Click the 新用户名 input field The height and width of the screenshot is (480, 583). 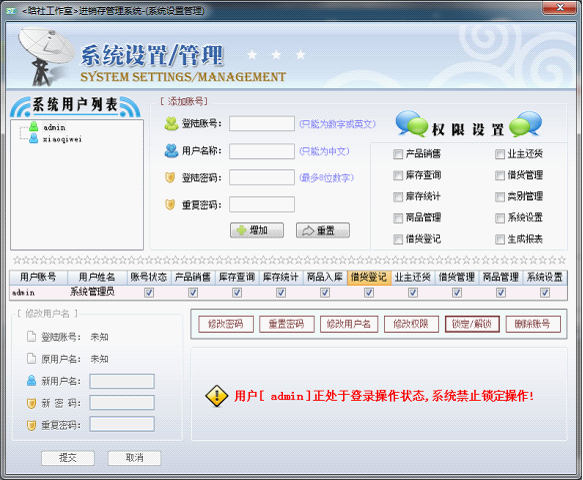tap(122, 381)
